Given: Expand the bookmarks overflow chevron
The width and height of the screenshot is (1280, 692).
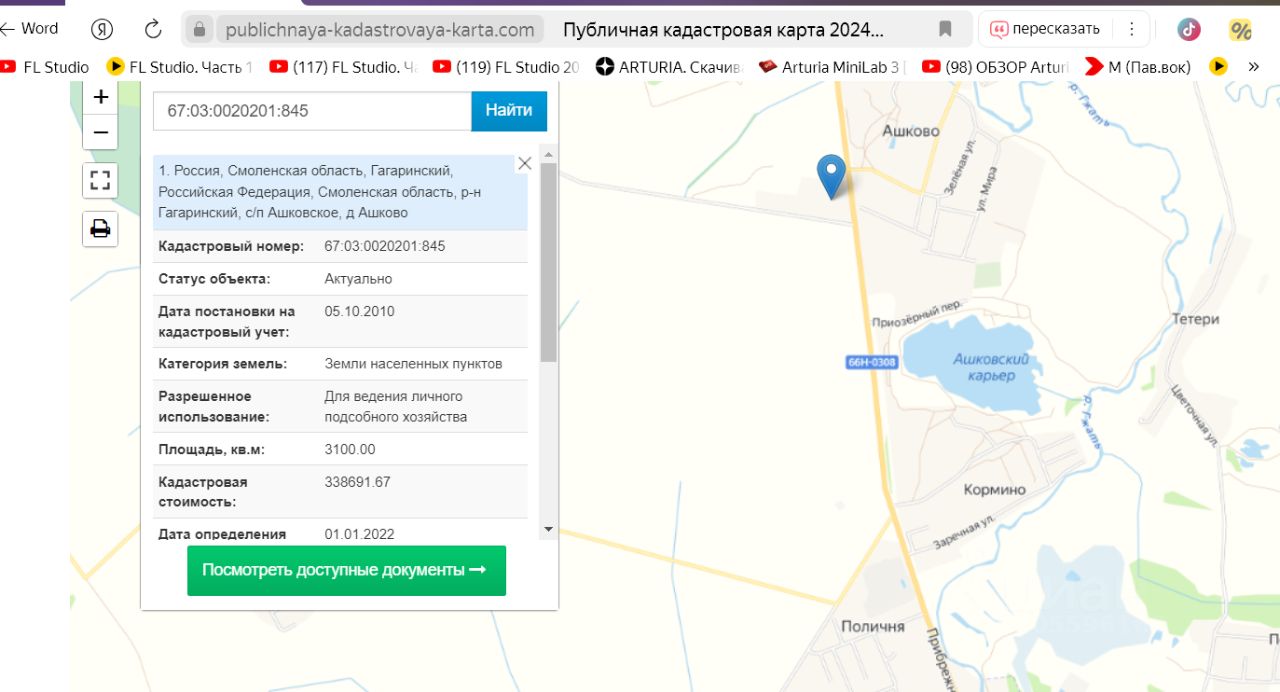Looking at the screenshot, I should (x=1254, y=67).
